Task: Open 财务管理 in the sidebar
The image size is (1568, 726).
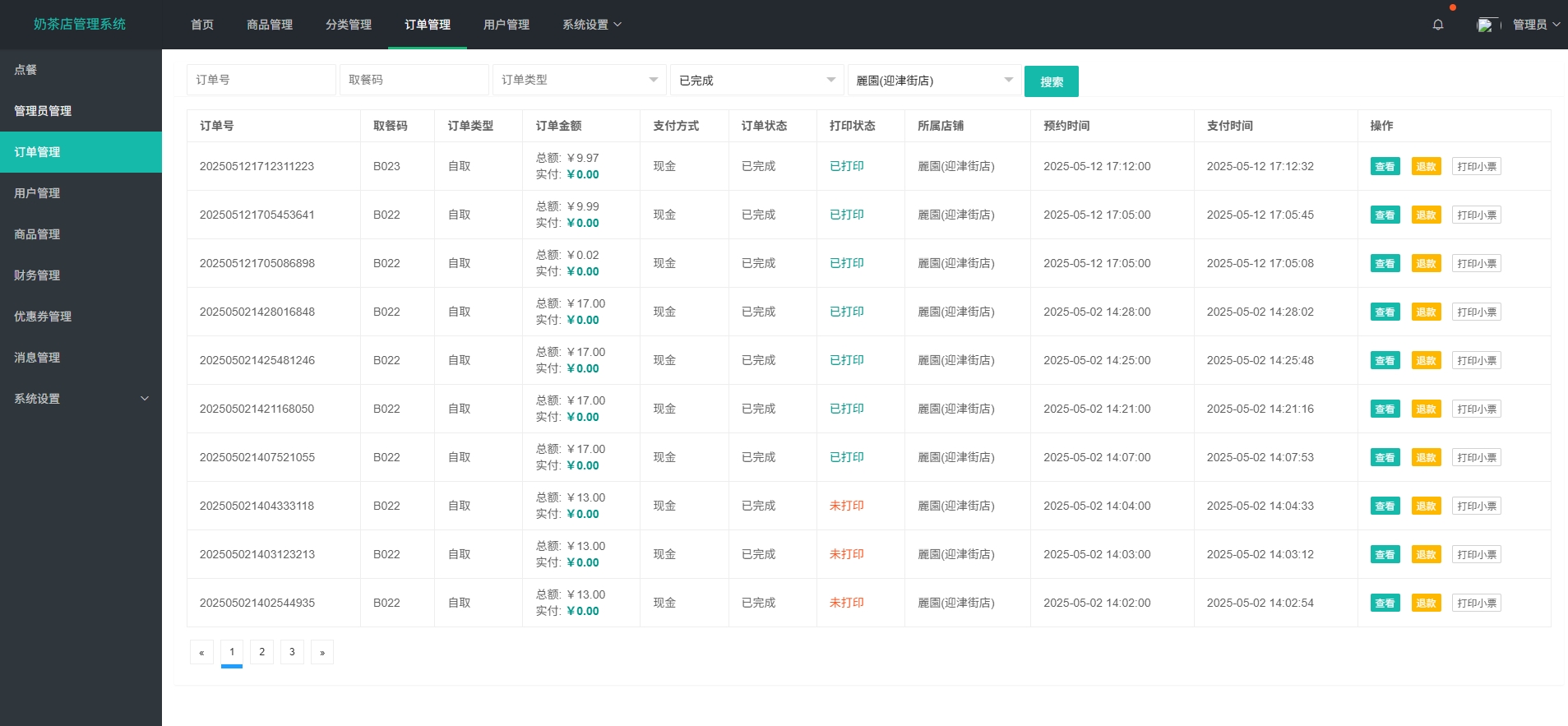Action: [x=81, y=275]
